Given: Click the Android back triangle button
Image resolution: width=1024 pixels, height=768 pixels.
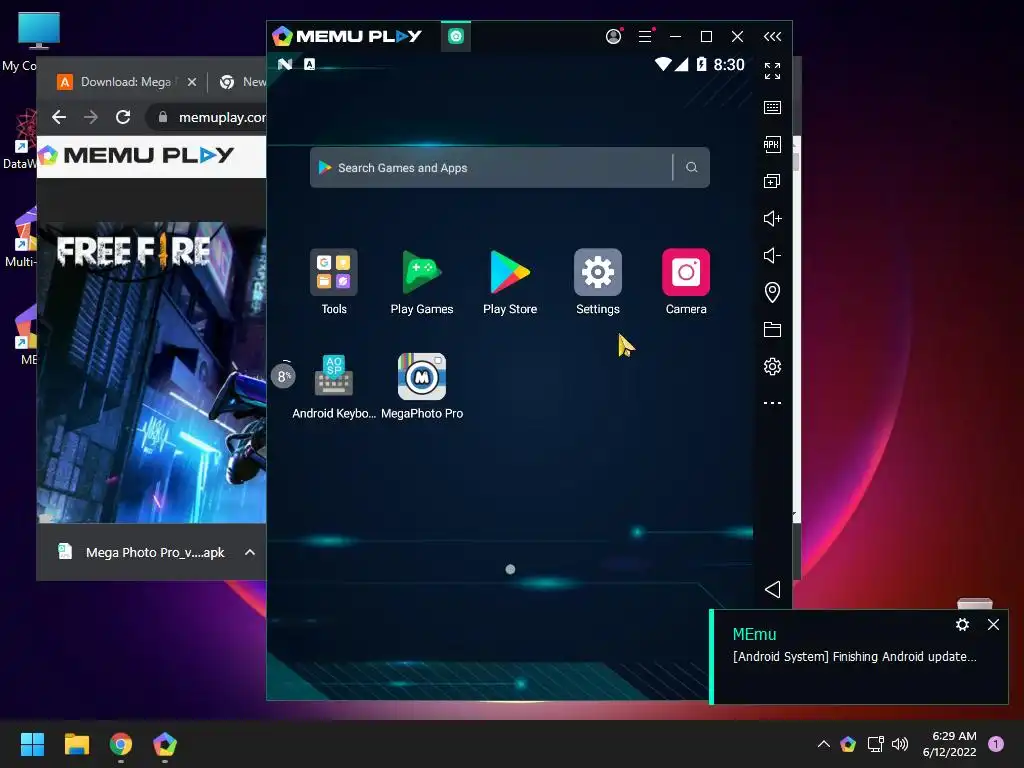Looking at the screenshot, I should coord(772,589).
